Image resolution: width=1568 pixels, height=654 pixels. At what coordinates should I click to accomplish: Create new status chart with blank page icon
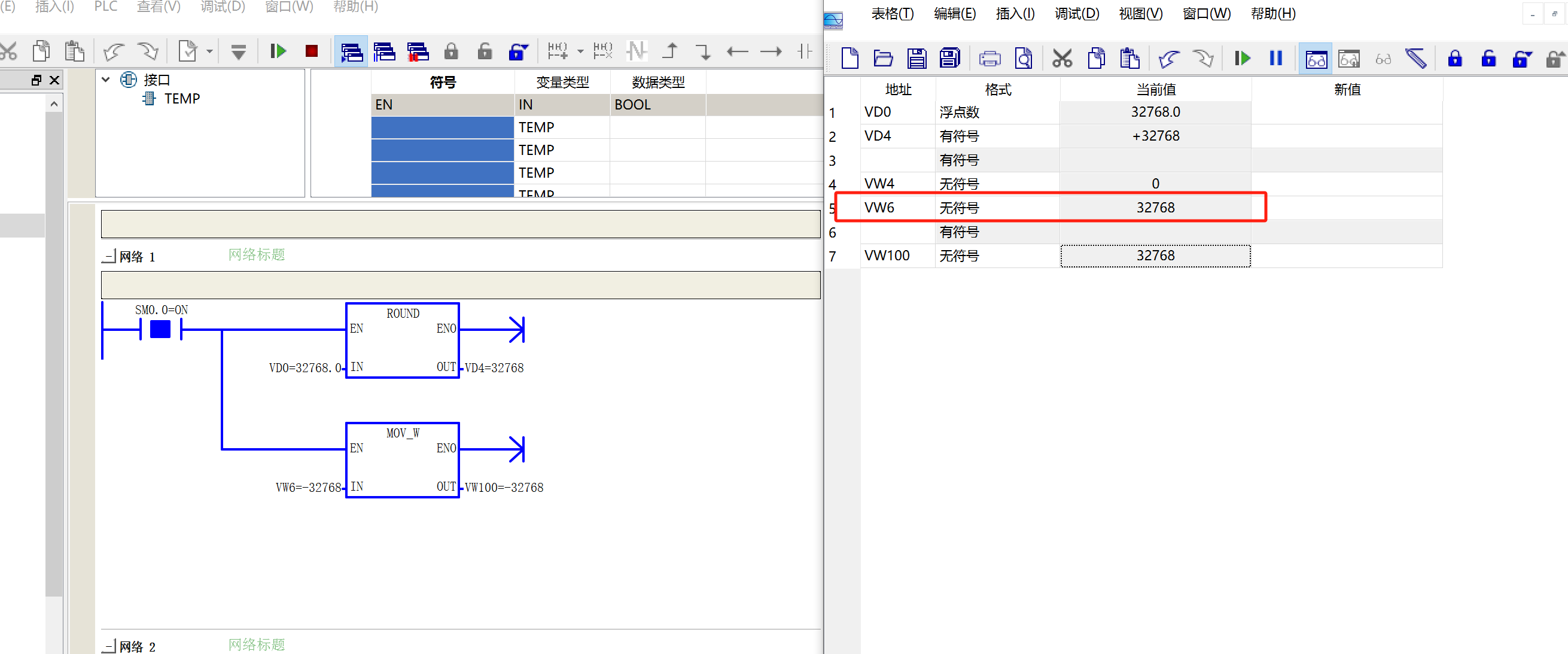[x=850, y=59]
